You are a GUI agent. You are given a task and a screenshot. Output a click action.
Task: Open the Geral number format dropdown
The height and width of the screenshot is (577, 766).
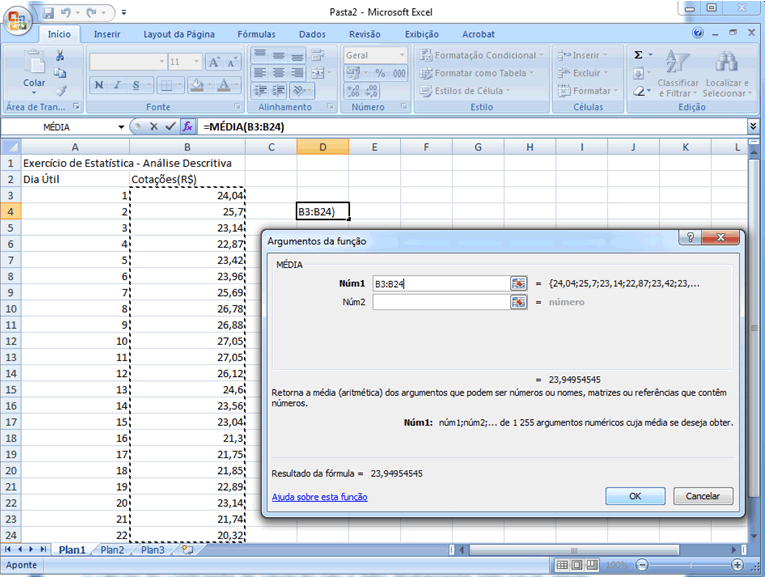pos(401,55)
